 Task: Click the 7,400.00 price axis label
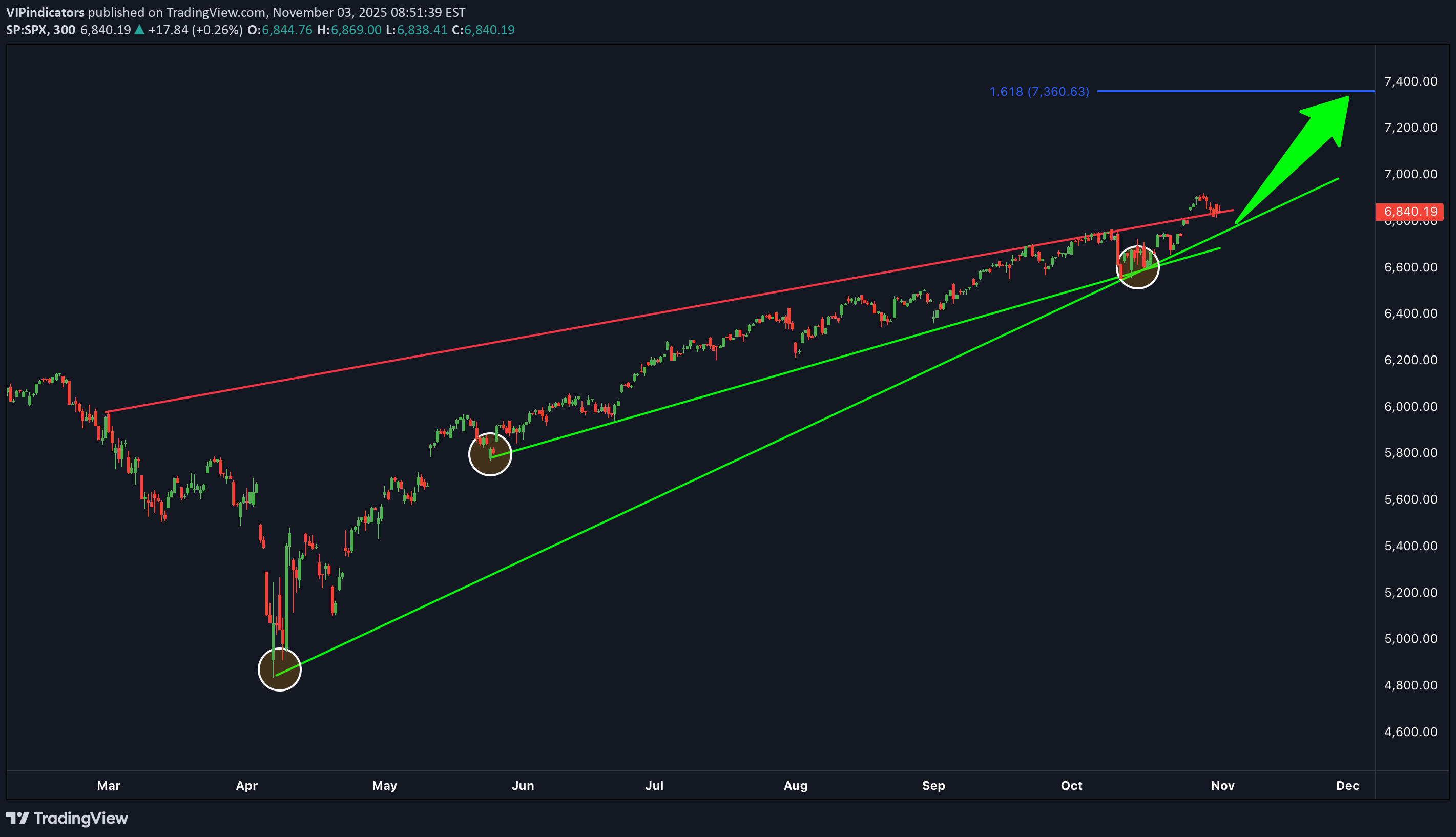coord(1410,81)
